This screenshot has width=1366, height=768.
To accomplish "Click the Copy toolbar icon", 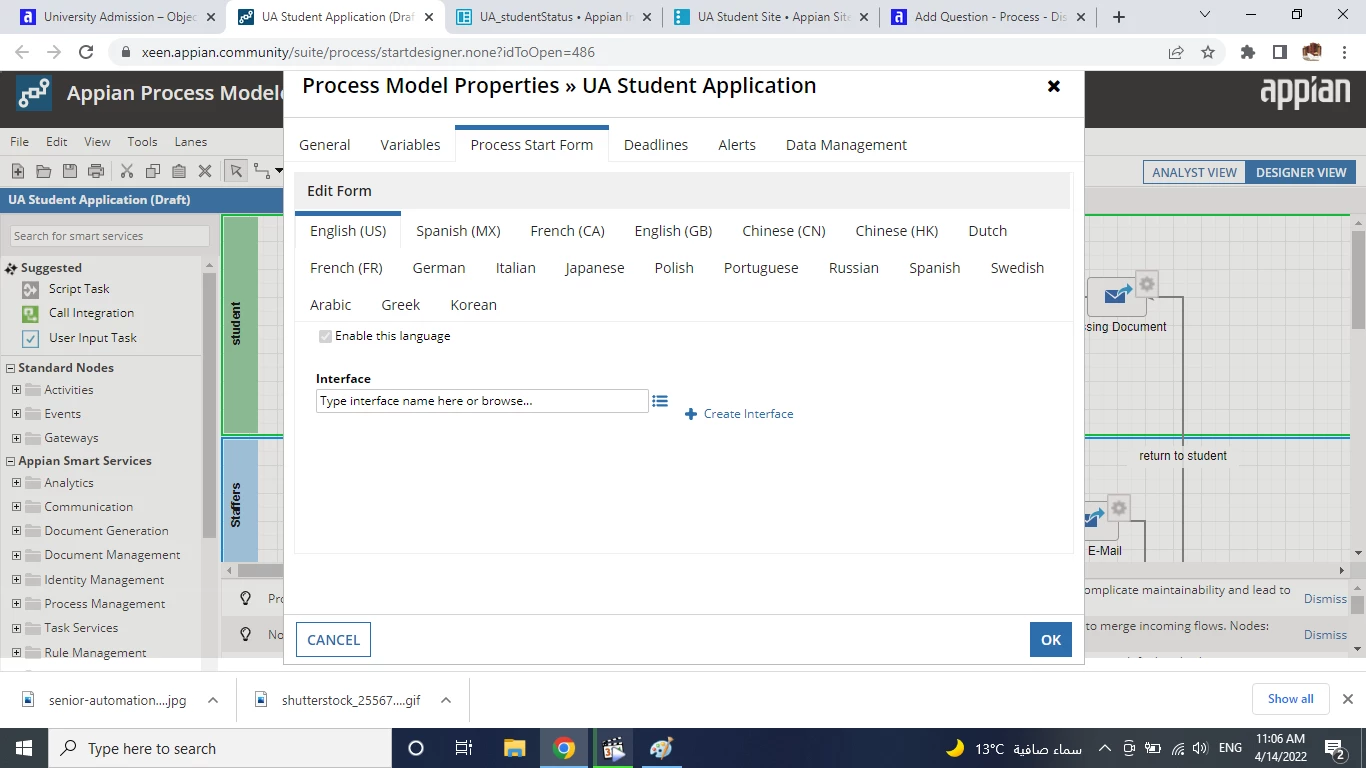I will pyautogui.click(x=153, y=172).
